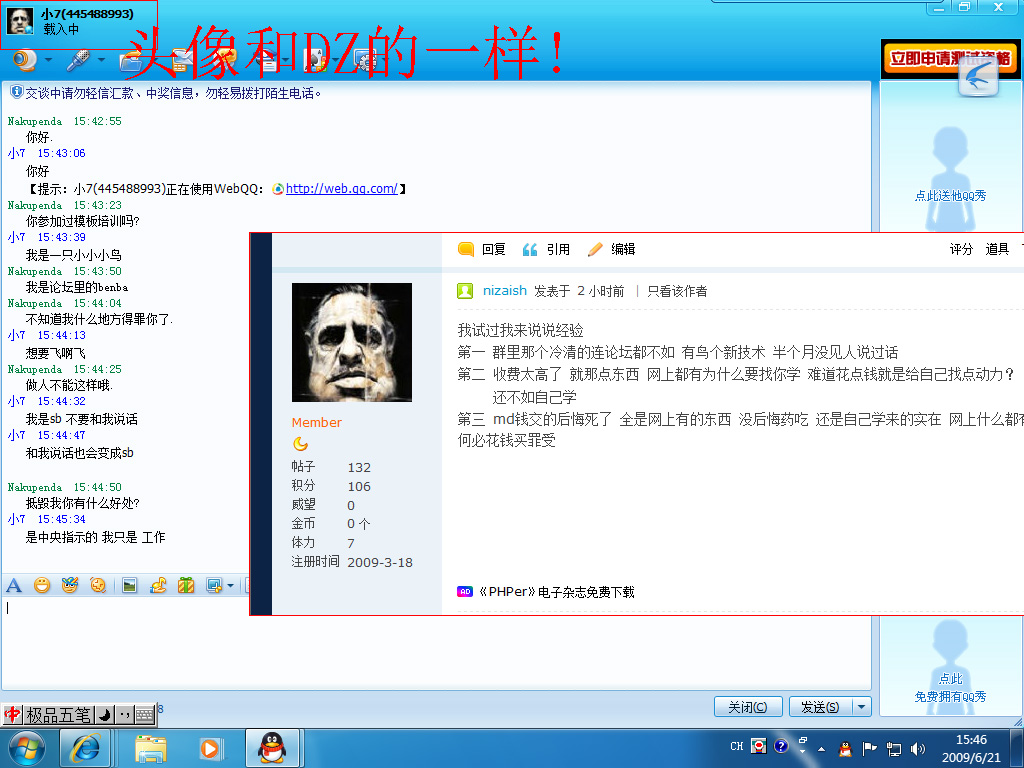1024x768 pixels.
Task: Click the 《PHPer》电子杂志免费下载 ad link
Action: tap(556, 592)
